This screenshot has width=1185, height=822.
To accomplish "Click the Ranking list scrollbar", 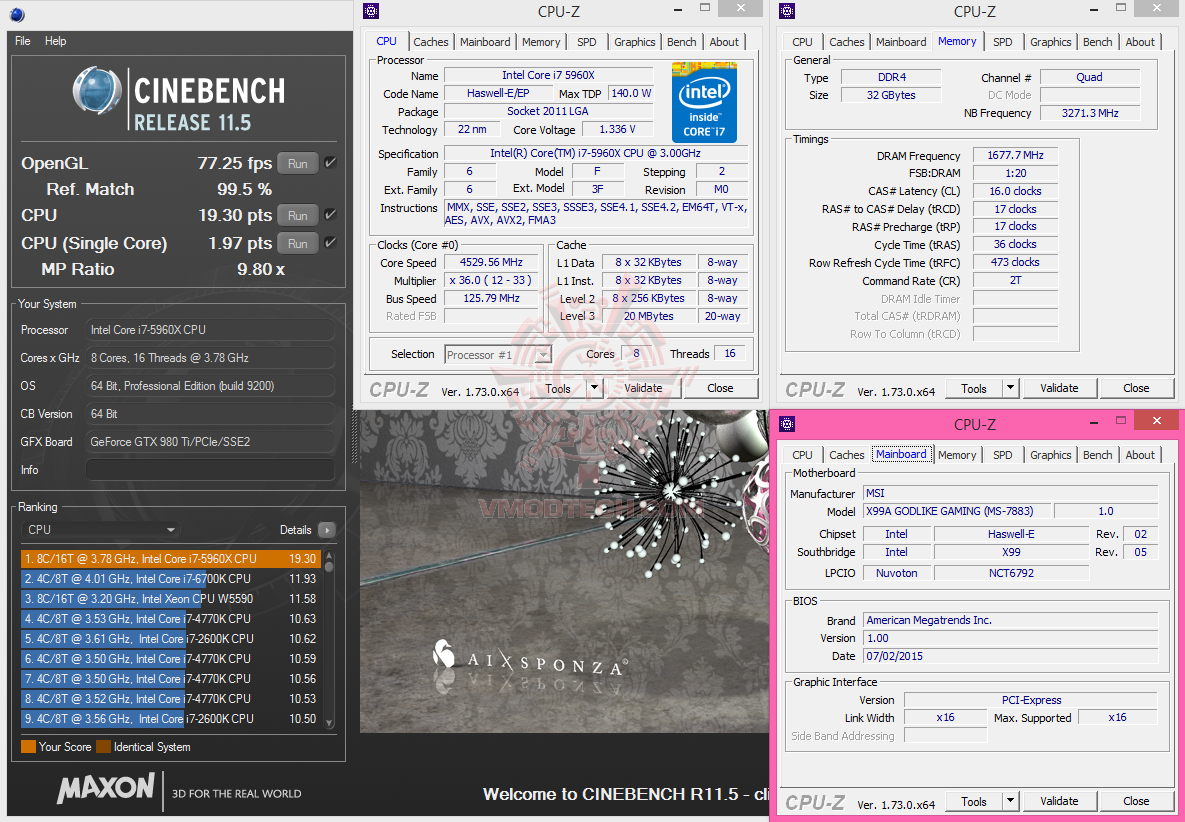I will (329, 638).
